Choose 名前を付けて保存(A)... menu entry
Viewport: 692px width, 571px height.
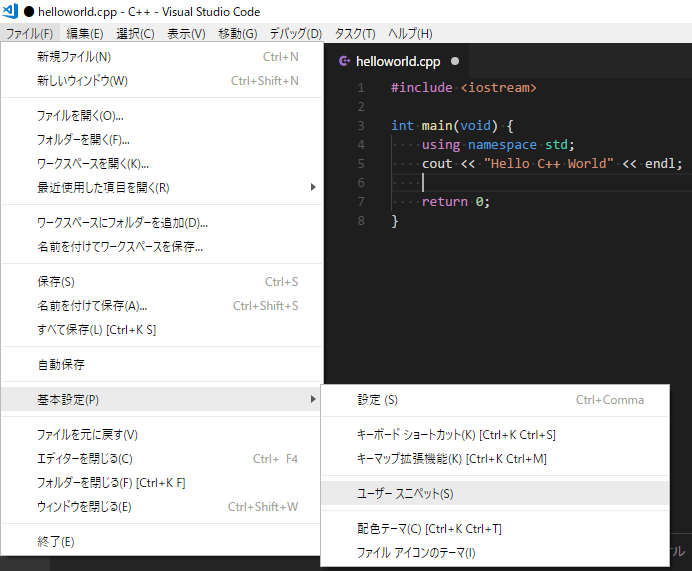162,306
